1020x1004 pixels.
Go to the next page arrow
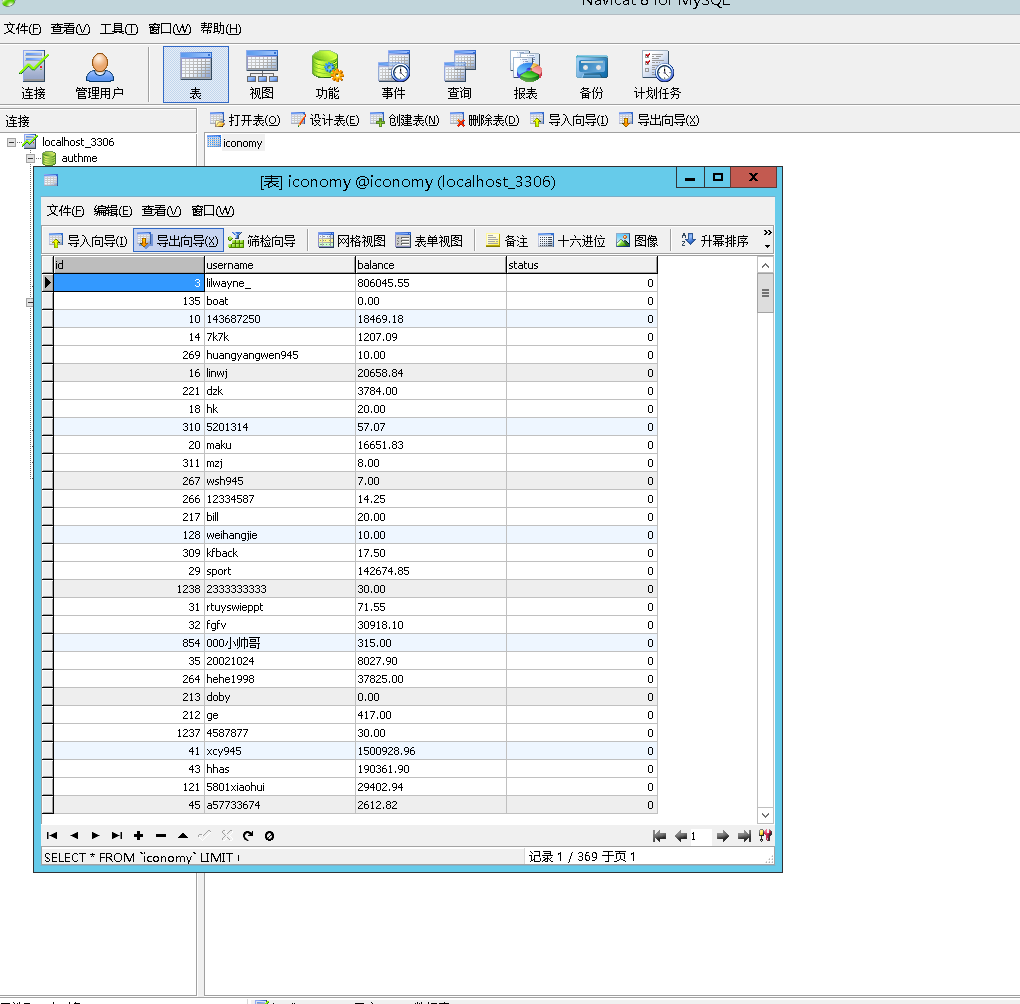click(723, 836)
